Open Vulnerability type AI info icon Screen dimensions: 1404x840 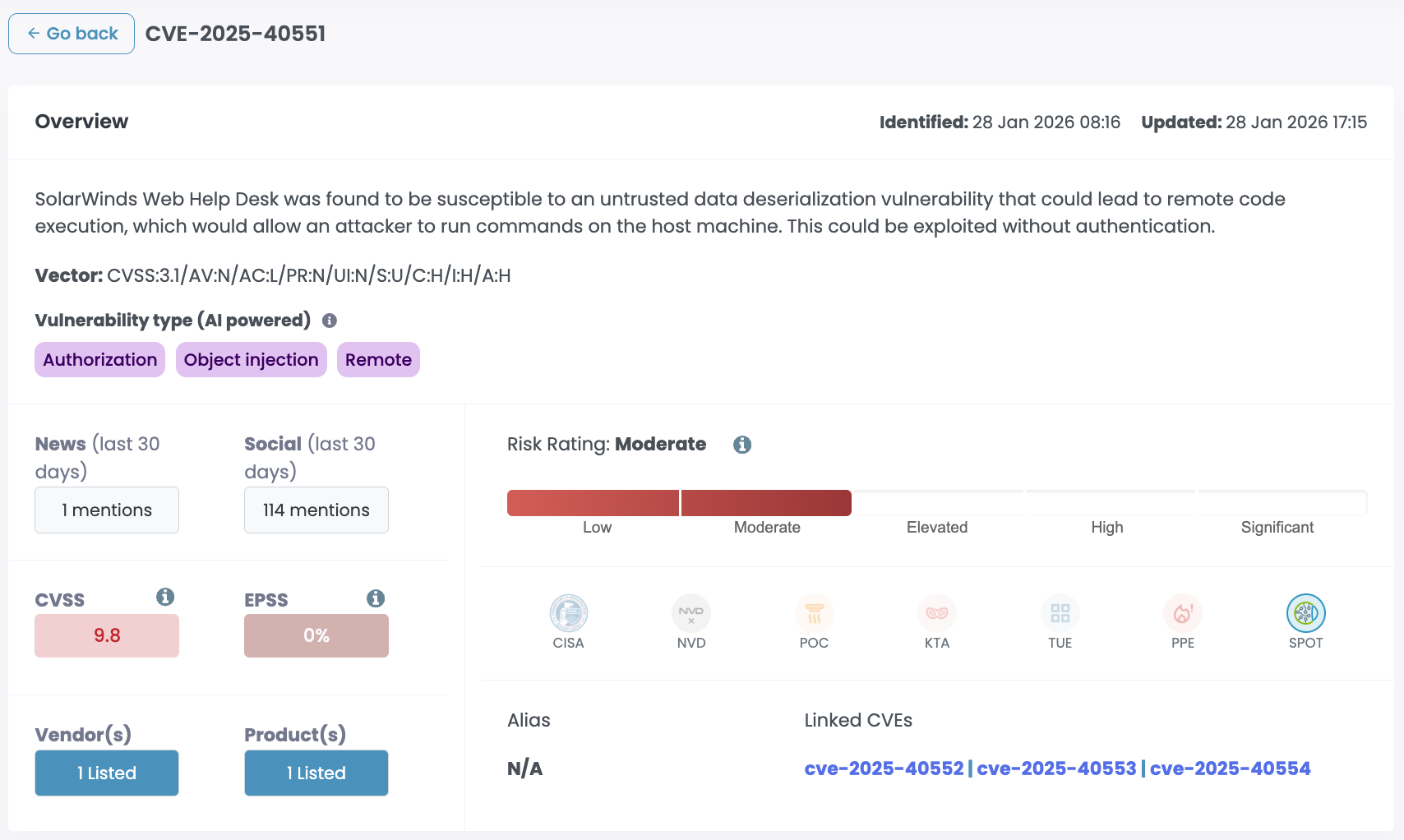pyautogui.click(x=330, y=321)
